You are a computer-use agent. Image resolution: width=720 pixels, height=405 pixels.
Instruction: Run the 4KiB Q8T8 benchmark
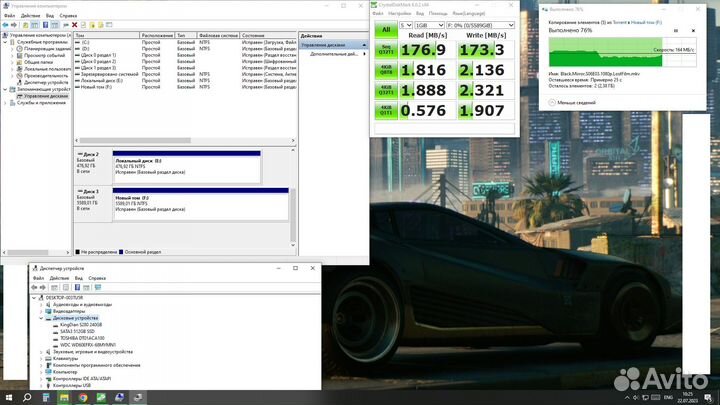click(x=386, y=70)
